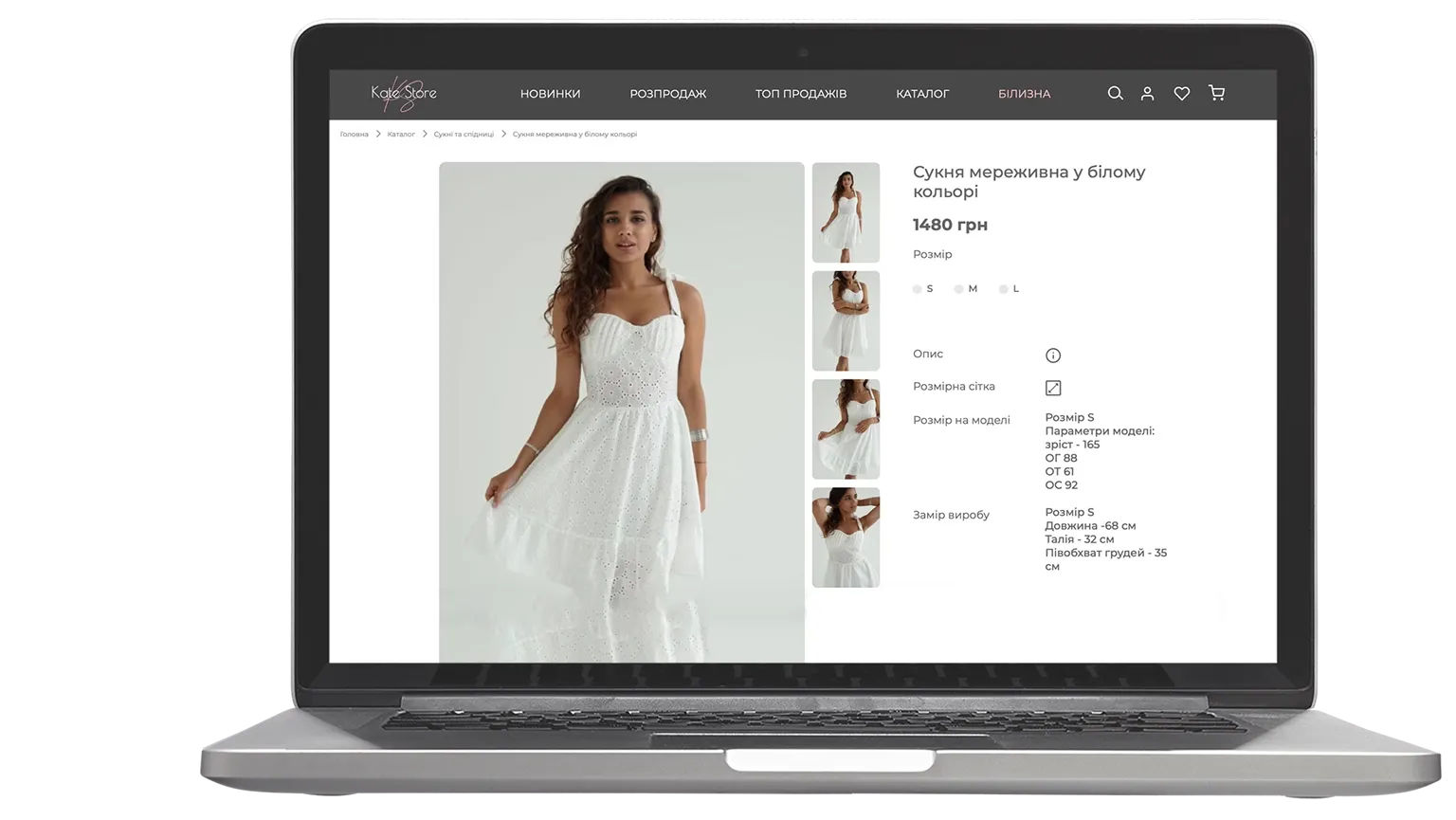Open the wishlist heart icon
Viewport: 1456px width, 820px height.
1181,93
